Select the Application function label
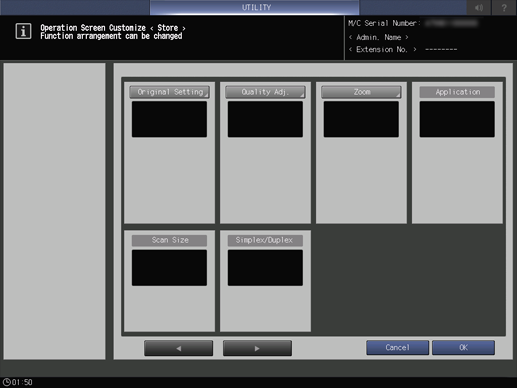517x388 pixels. tap(457, 92)
